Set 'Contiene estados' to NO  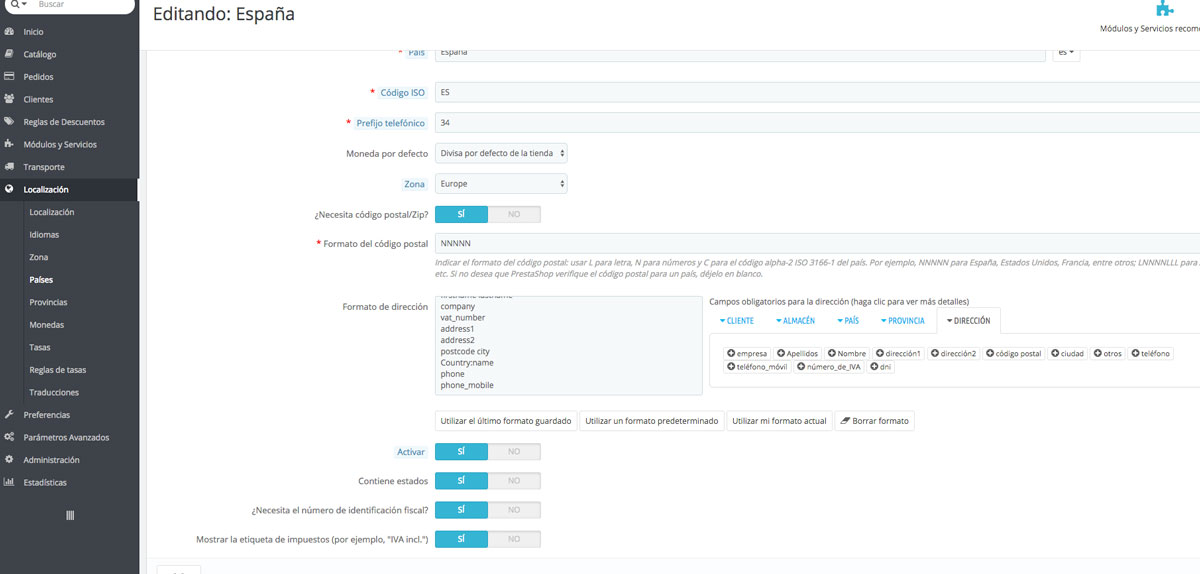514,481
